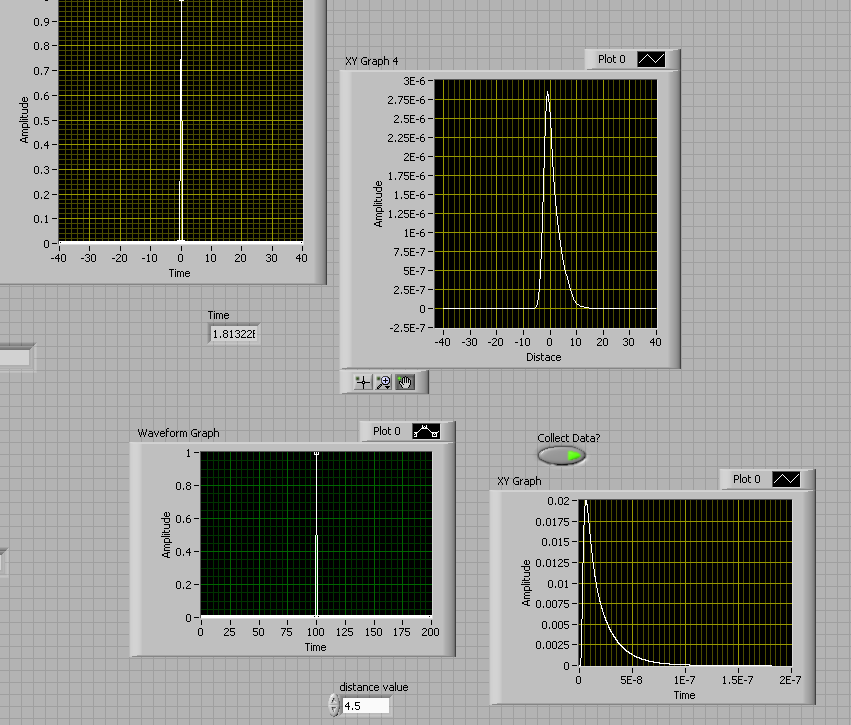Click the 3E-6 y-axis maximum value

(x=417, y=80)
